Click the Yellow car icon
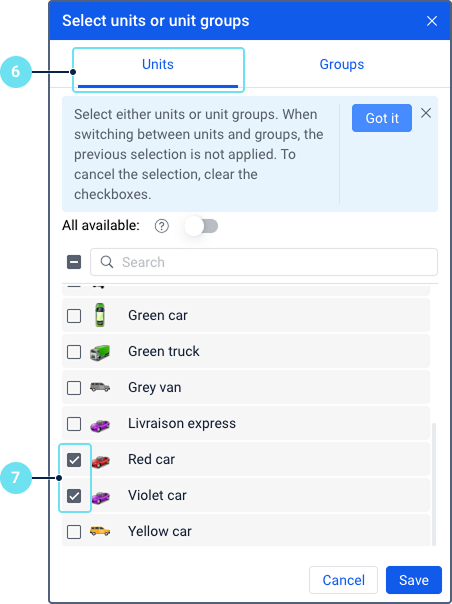452x604 pixels. tap(100, 531)
